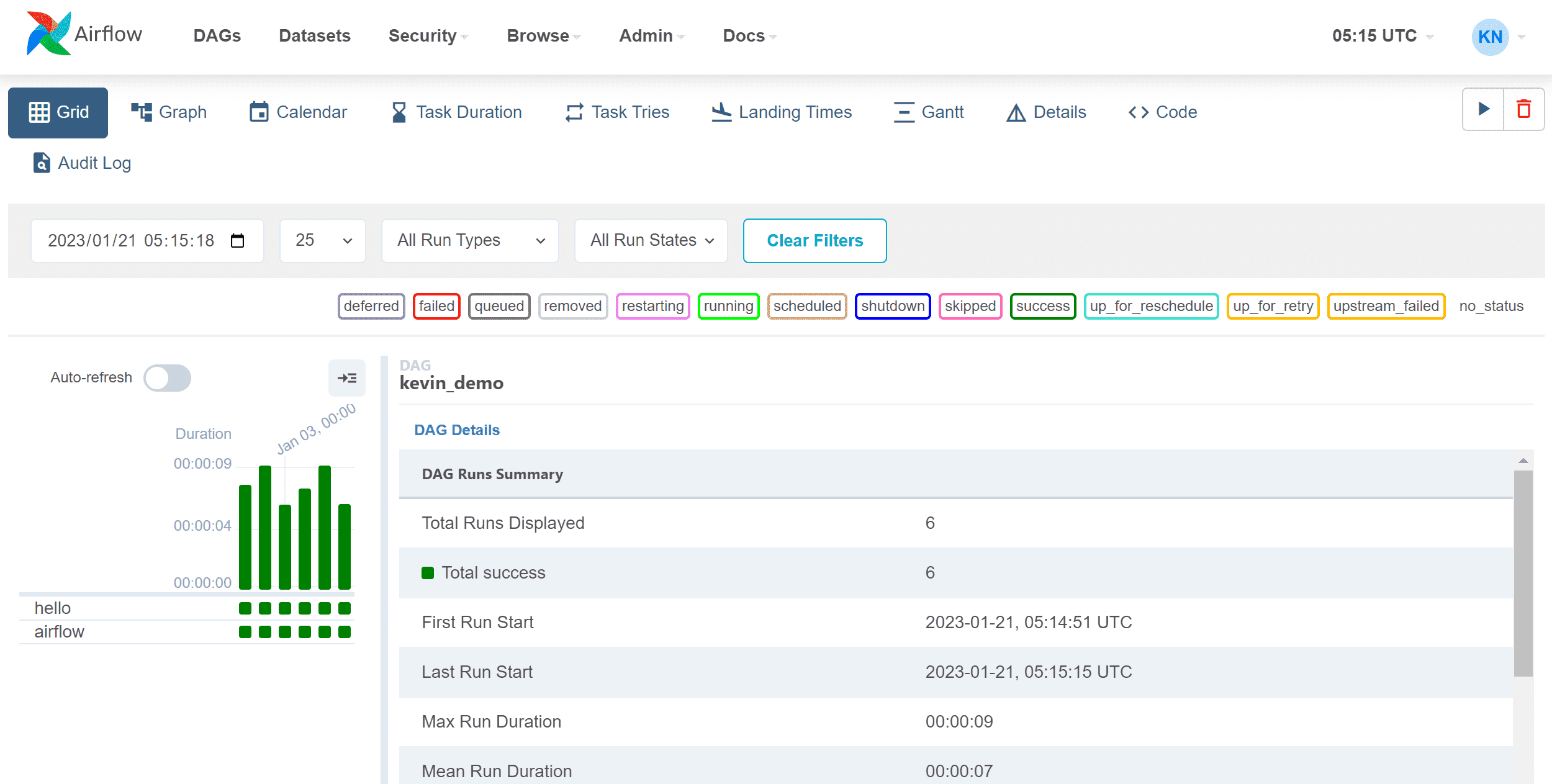Click the Max Run Duration row
The image size is (1552, 784).
coord(956,722)
